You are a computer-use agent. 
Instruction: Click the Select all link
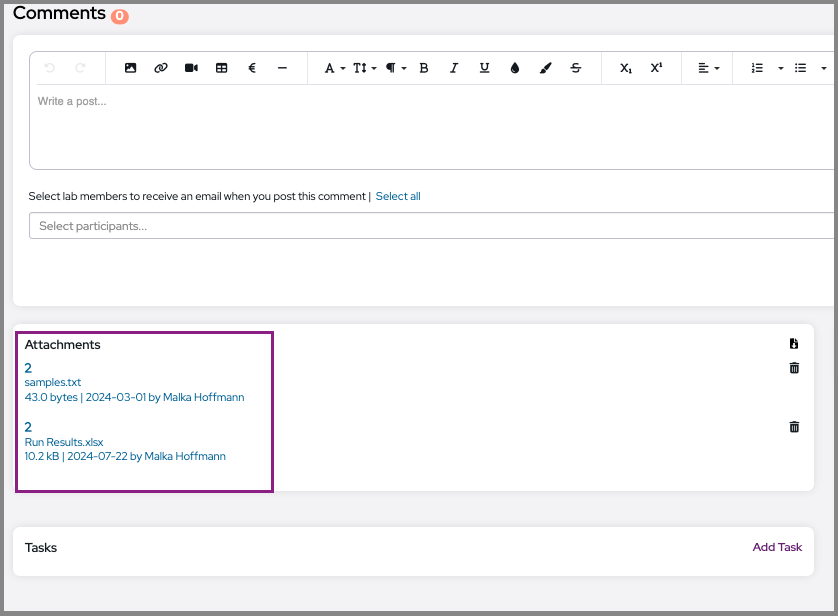(398, 197)
